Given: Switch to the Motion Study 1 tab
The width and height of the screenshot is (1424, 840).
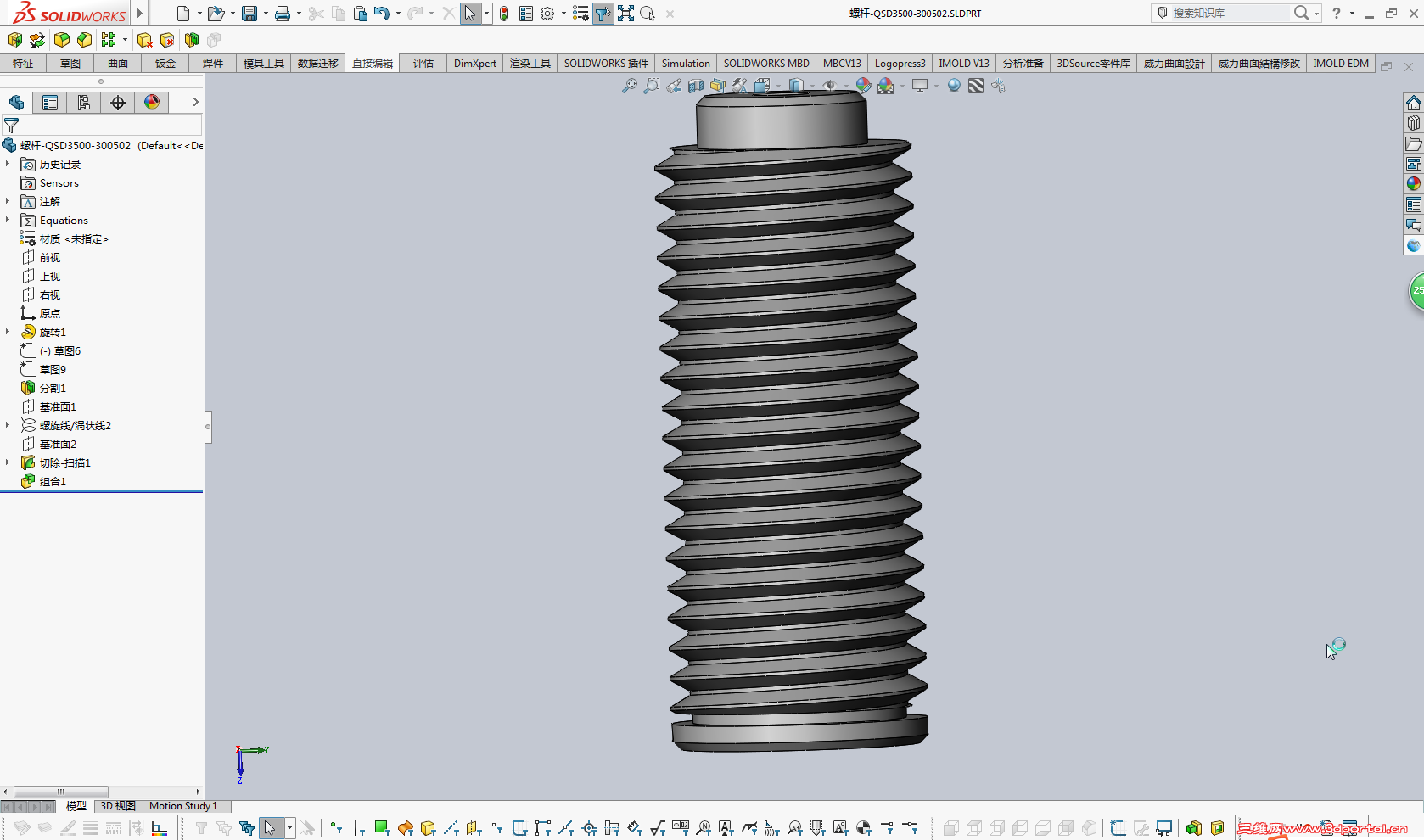Looking at the screenshot, I should coord(183,806).
